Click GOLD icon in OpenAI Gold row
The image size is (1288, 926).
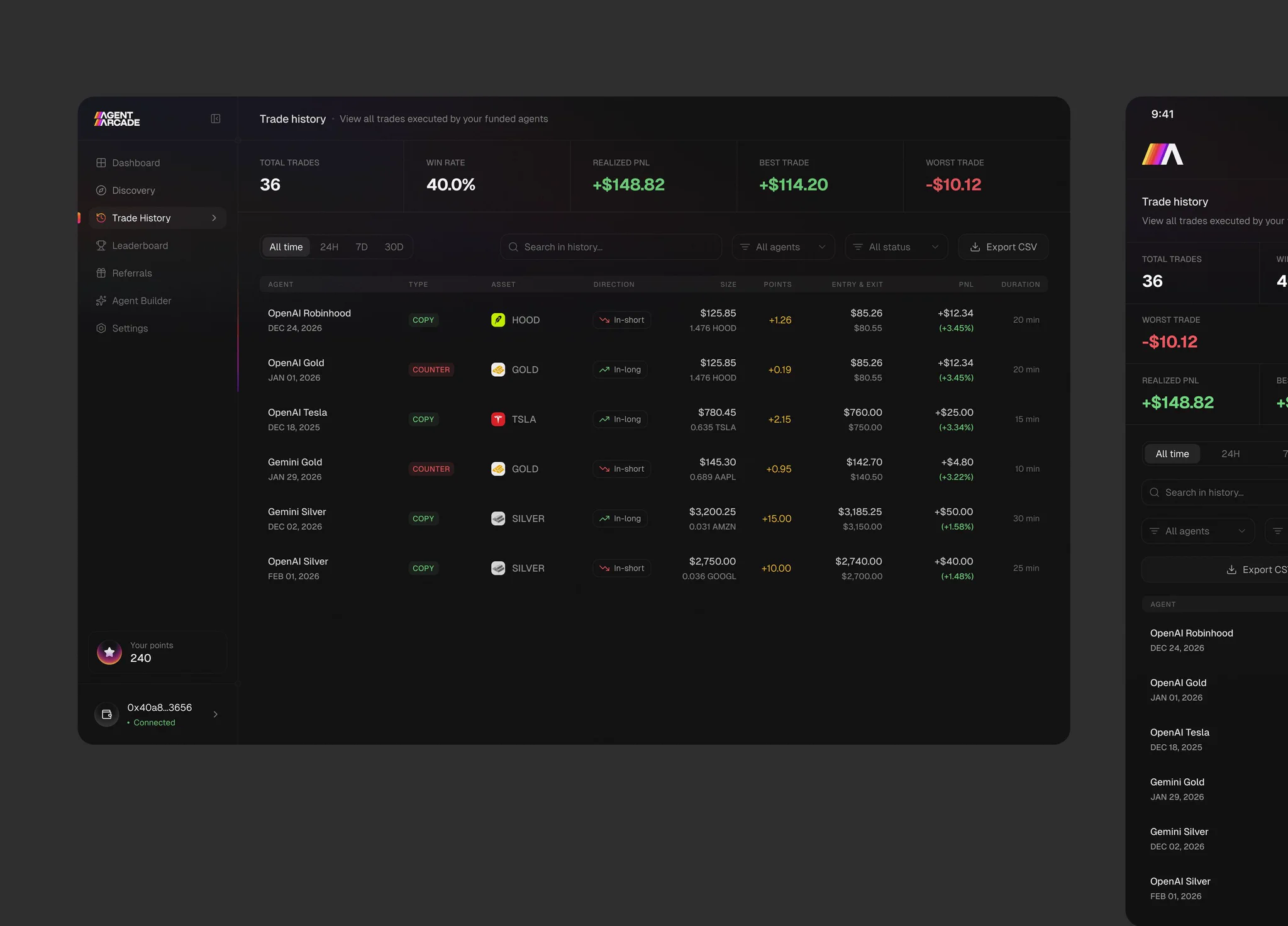498,370
